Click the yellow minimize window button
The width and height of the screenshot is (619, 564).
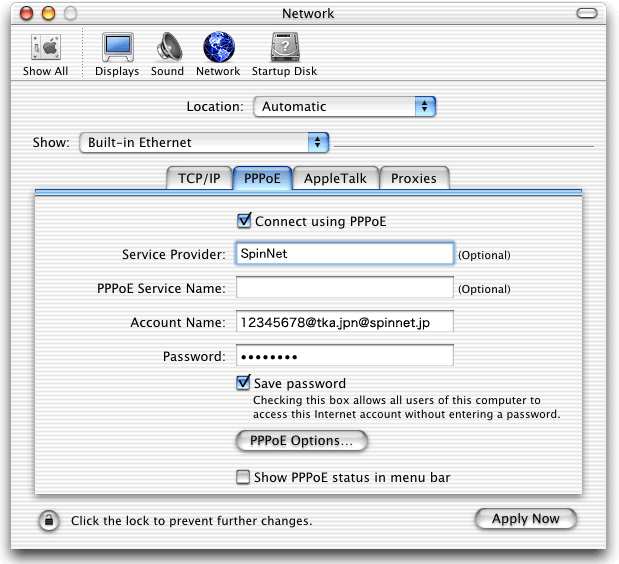pyautogui.click(x=49, y=13)
